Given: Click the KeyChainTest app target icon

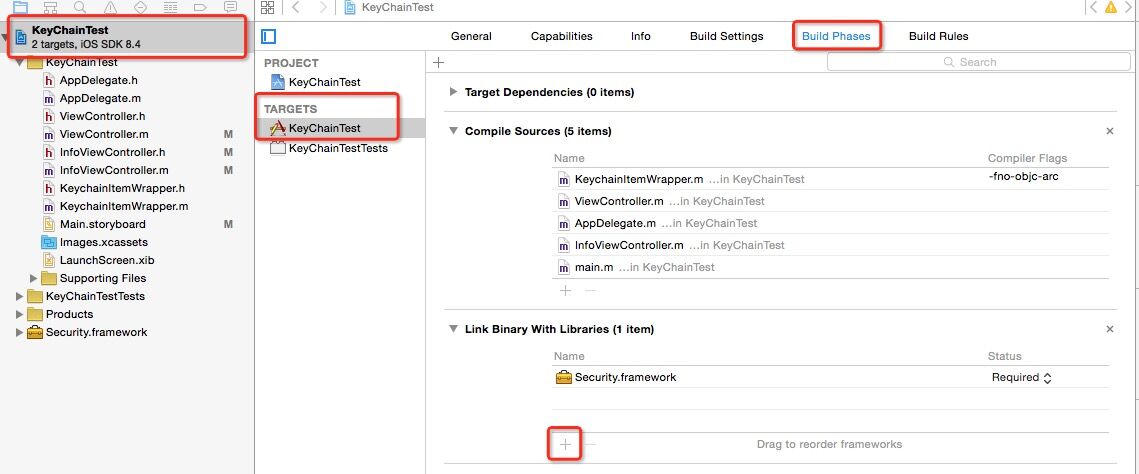Looking at the screenshot, I should pos(277,128).
